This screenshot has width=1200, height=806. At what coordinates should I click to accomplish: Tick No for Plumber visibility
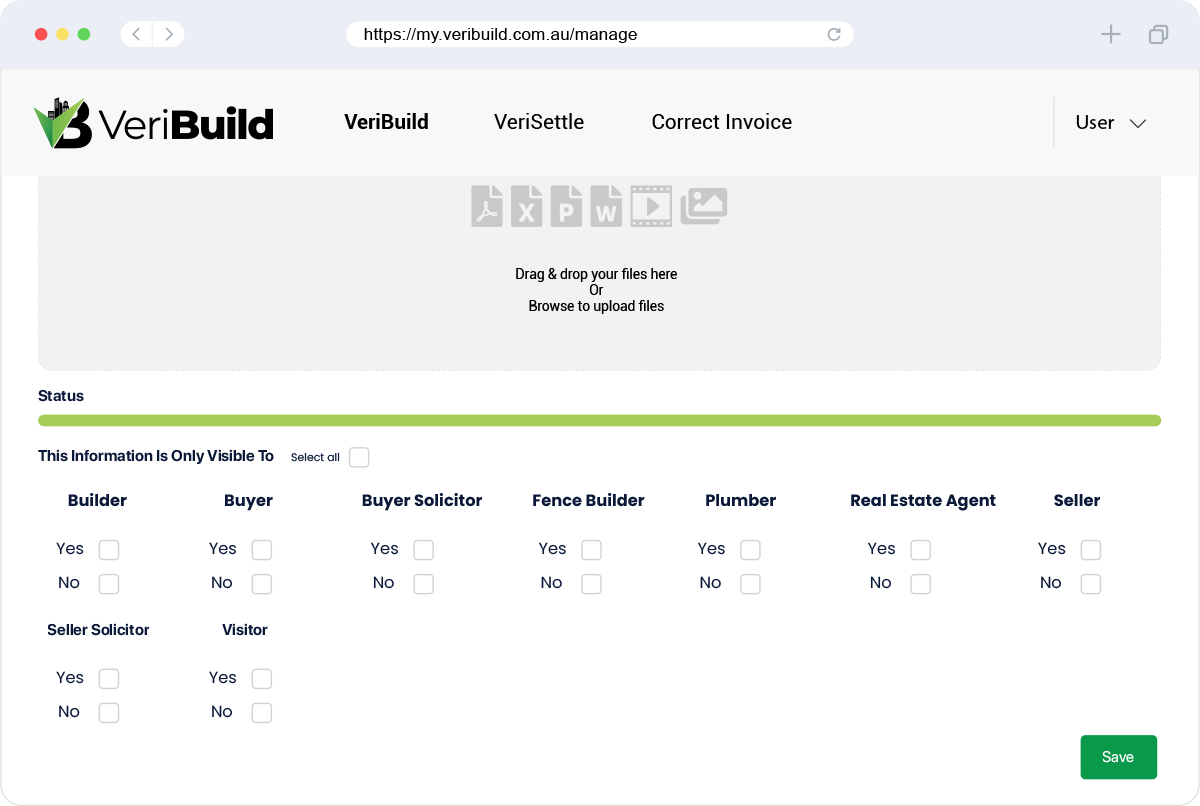750,584
